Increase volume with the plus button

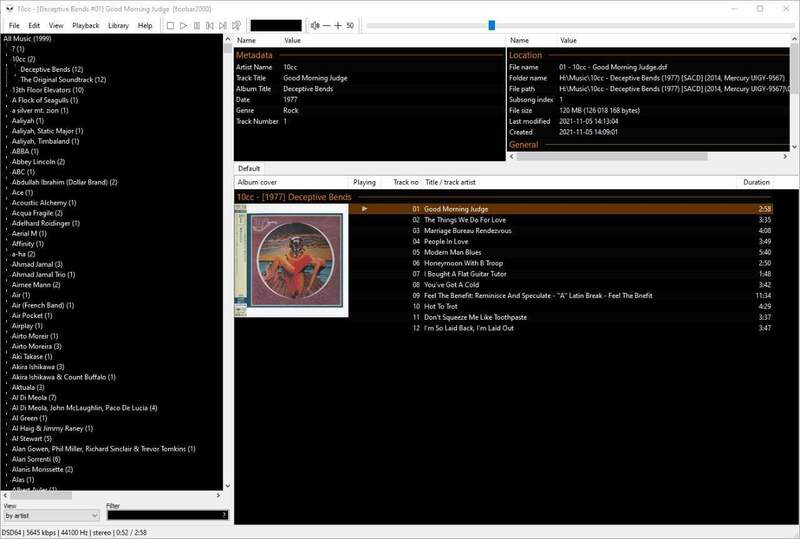(338, 25)
